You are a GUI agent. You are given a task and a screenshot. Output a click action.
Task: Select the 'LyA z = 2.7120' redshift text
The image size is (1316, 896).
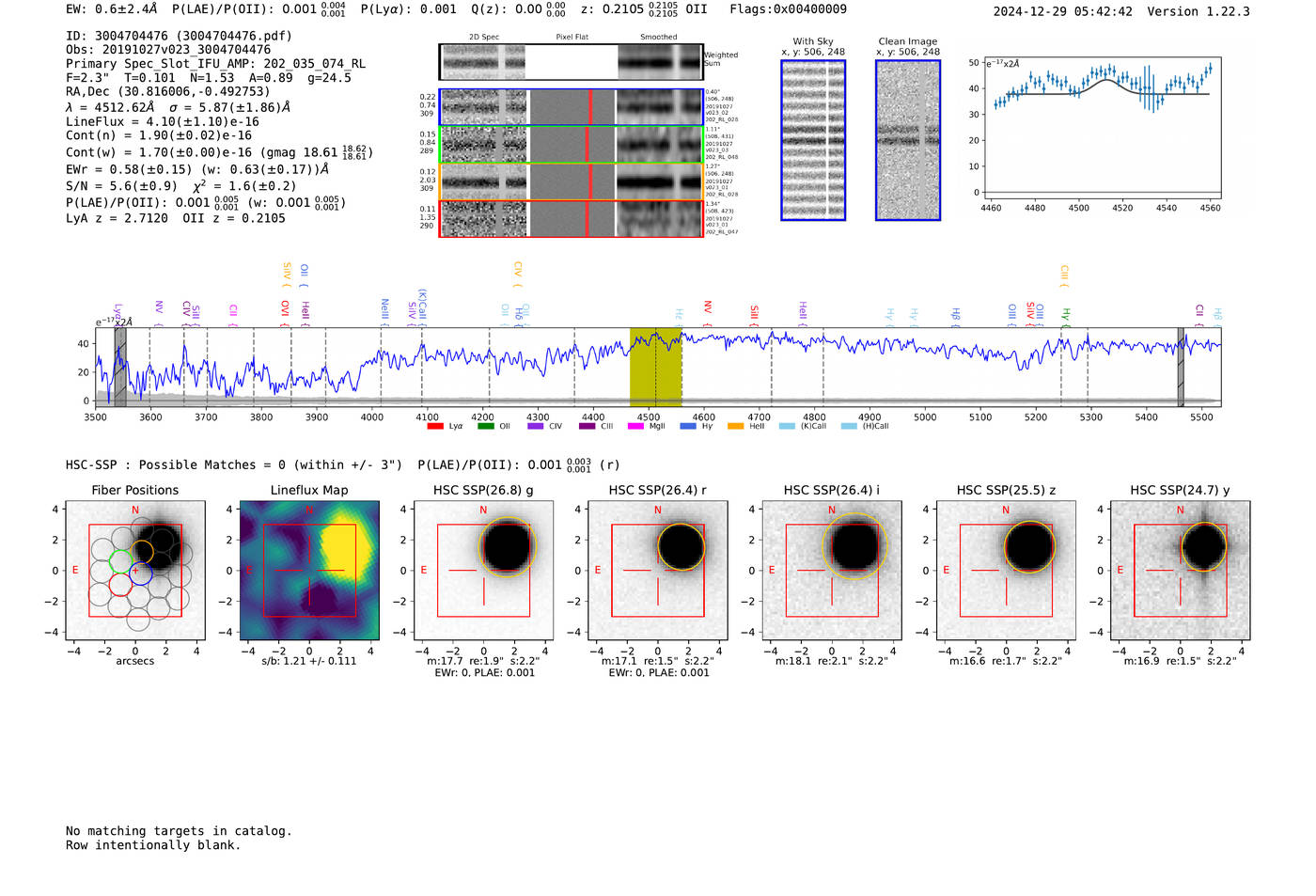coord(117,218)
